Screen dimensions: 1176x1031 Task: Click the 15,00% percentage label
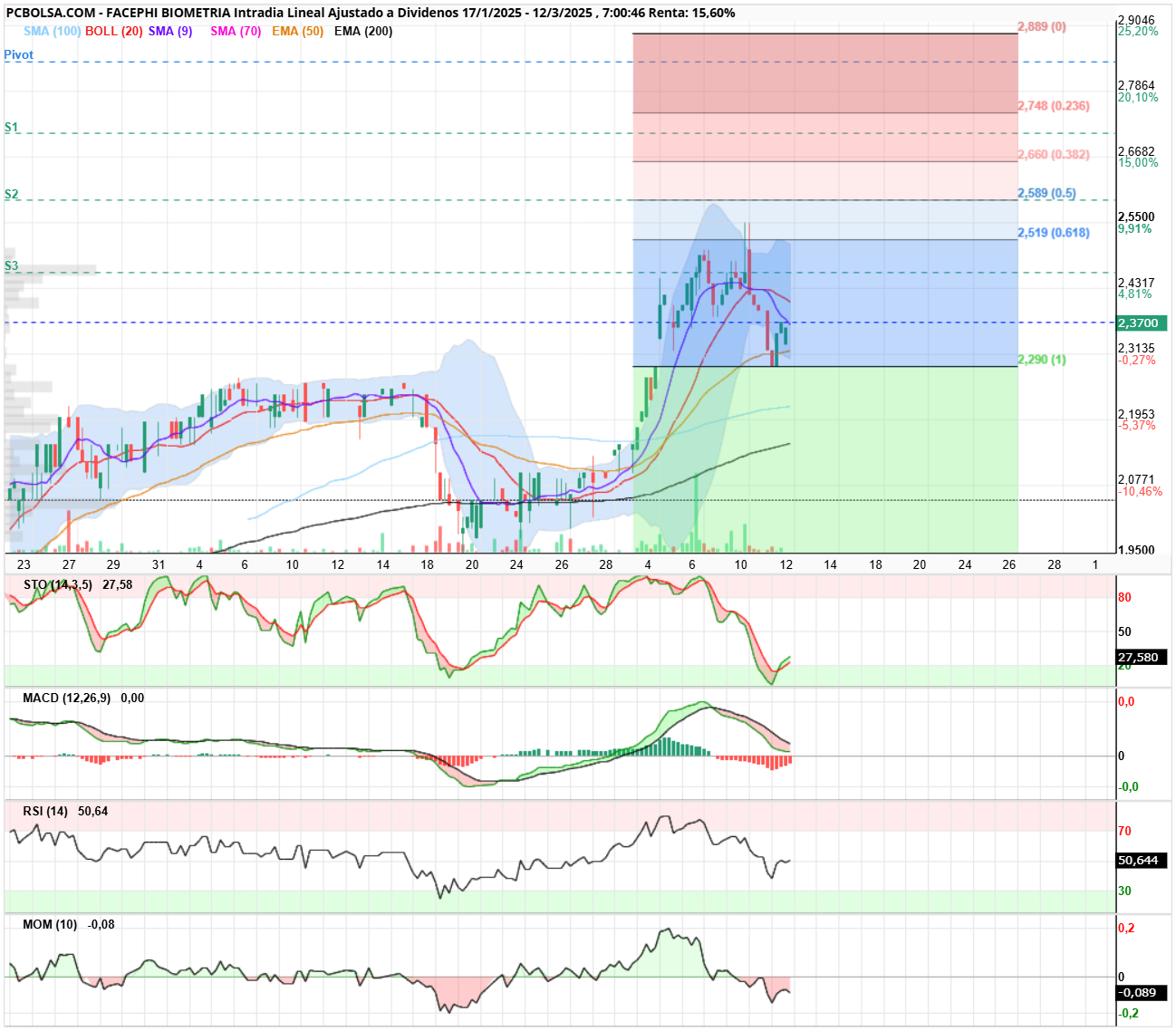click(x=1138, y=163)
